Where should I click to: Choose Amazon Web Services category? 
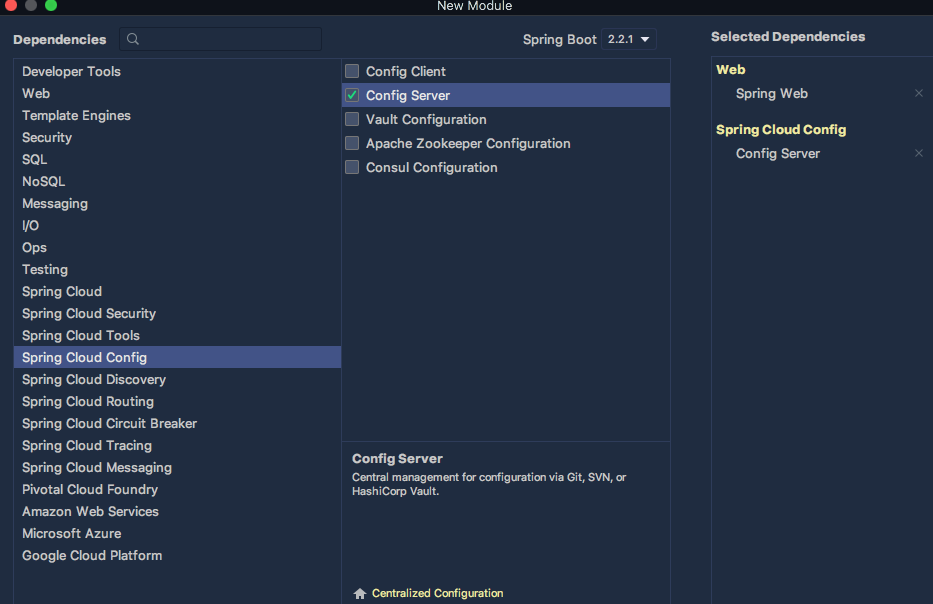(177, 512)
